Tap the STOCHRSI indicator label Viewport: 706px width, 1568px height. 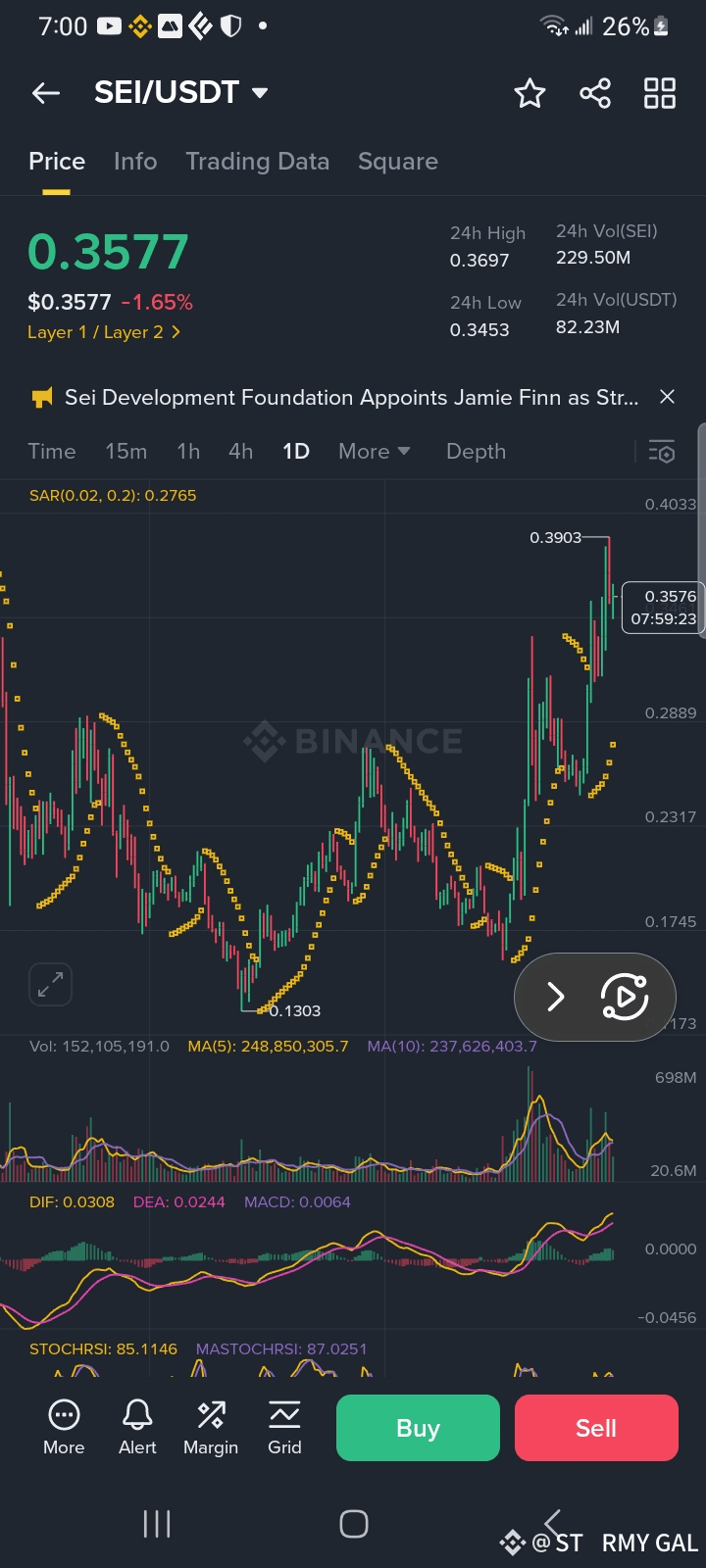pyautogui.click(x=104, y=1349)
